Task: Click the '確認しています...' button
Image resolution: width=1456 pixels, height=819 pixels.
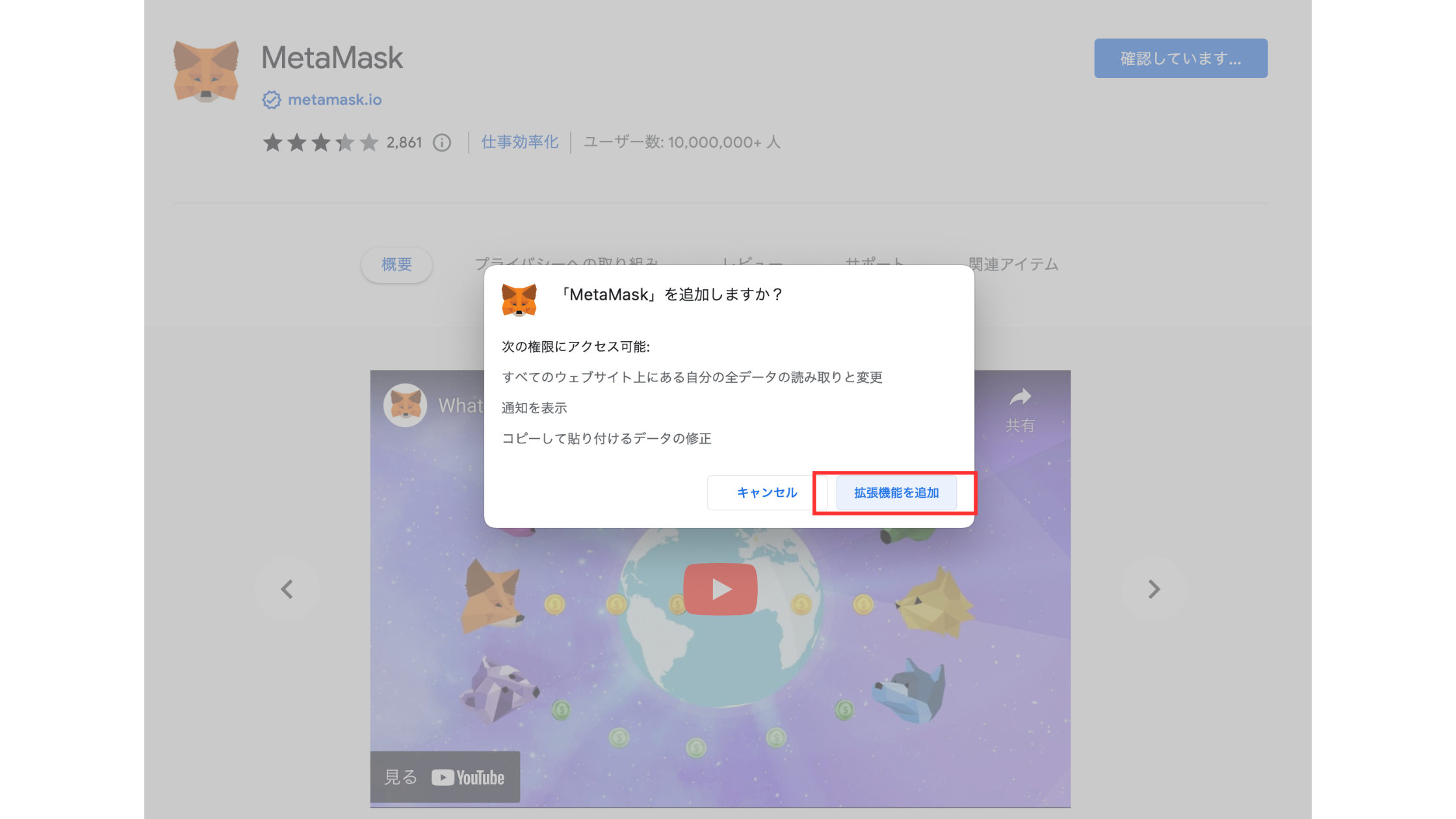Action: pyautogui.click(x=1180, y=58)
